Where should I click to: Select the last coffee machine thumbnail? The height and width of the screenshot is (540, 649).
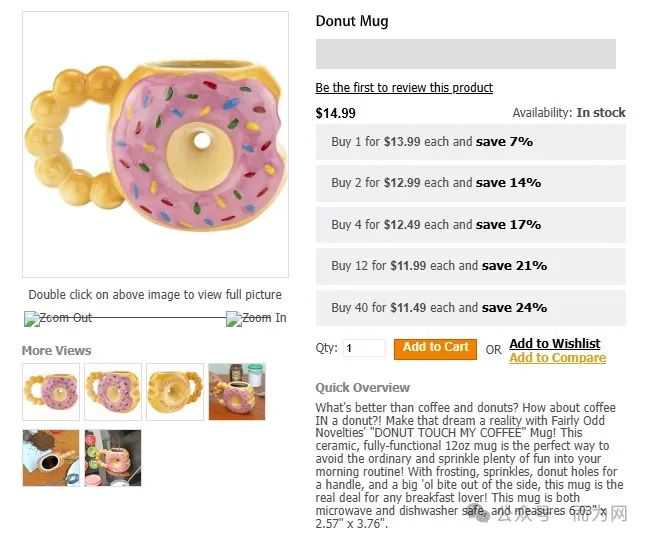click(x=113, y=458)
